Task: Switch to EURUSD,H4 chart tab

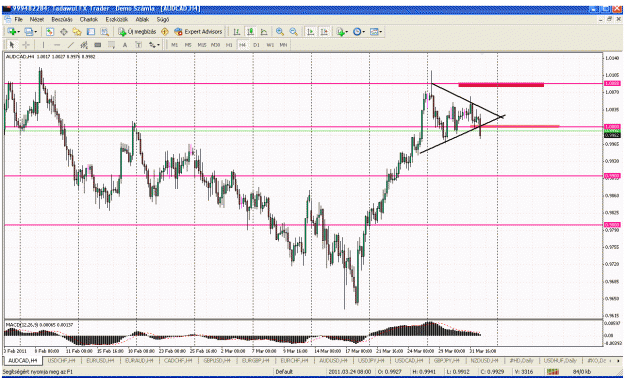Action: (x=100, y=360)
